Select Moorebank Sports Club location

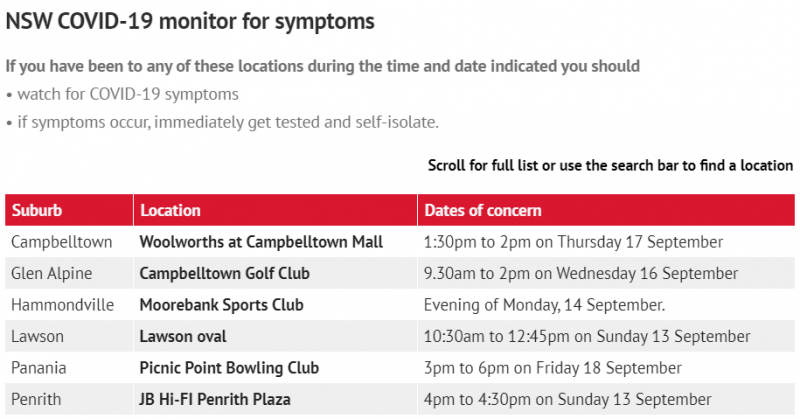(221, 305)
